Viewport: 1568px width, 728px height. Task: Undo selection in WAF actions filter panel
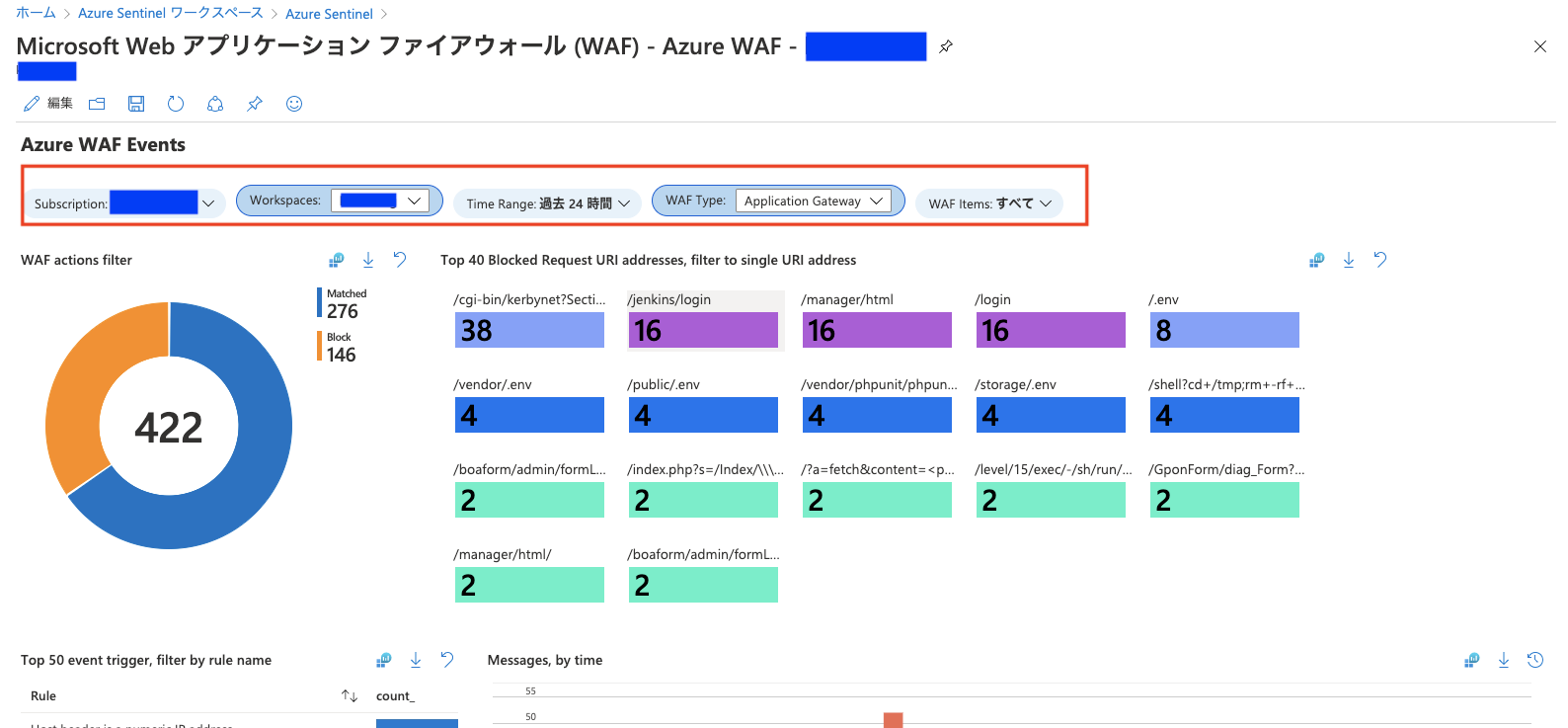click(400, 260)
